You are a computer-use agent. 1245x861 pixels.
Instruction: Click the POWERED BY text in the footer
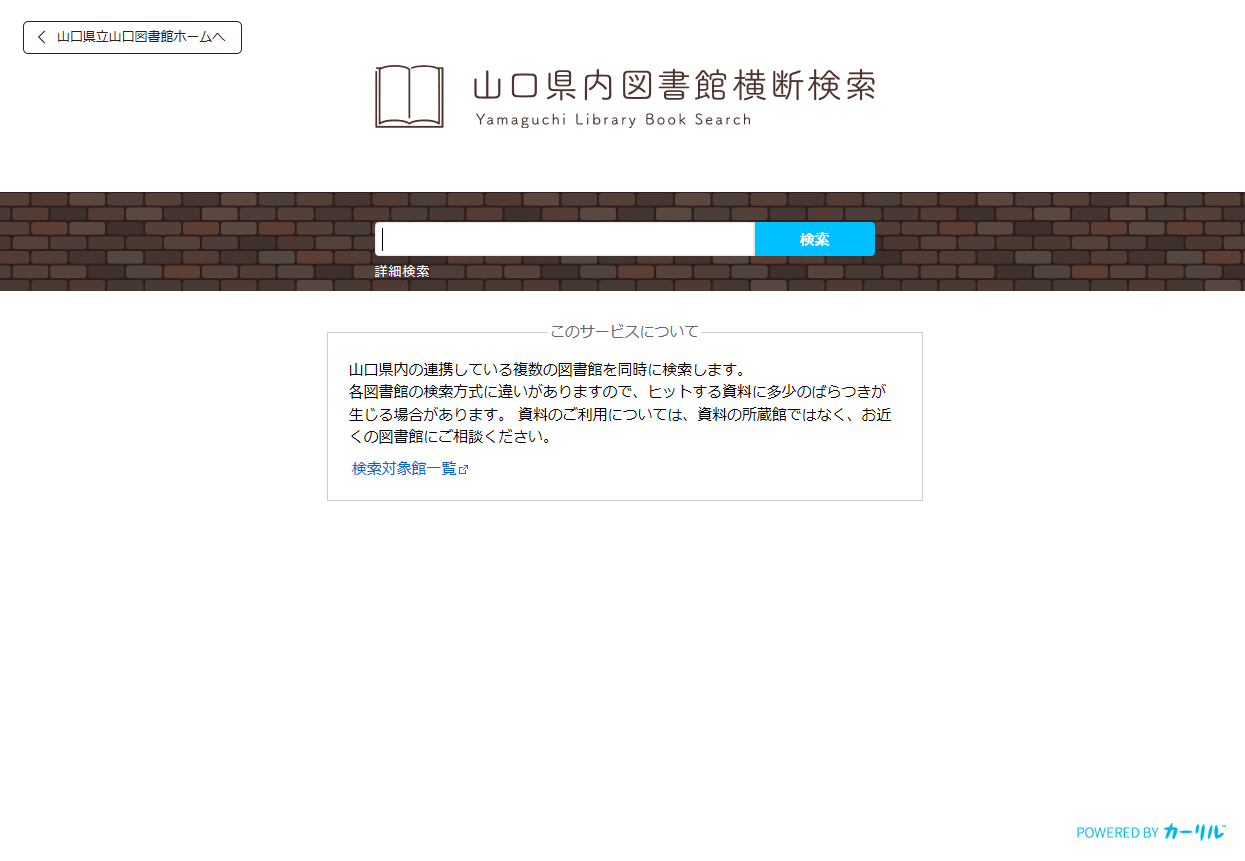tap(1117, 832)
